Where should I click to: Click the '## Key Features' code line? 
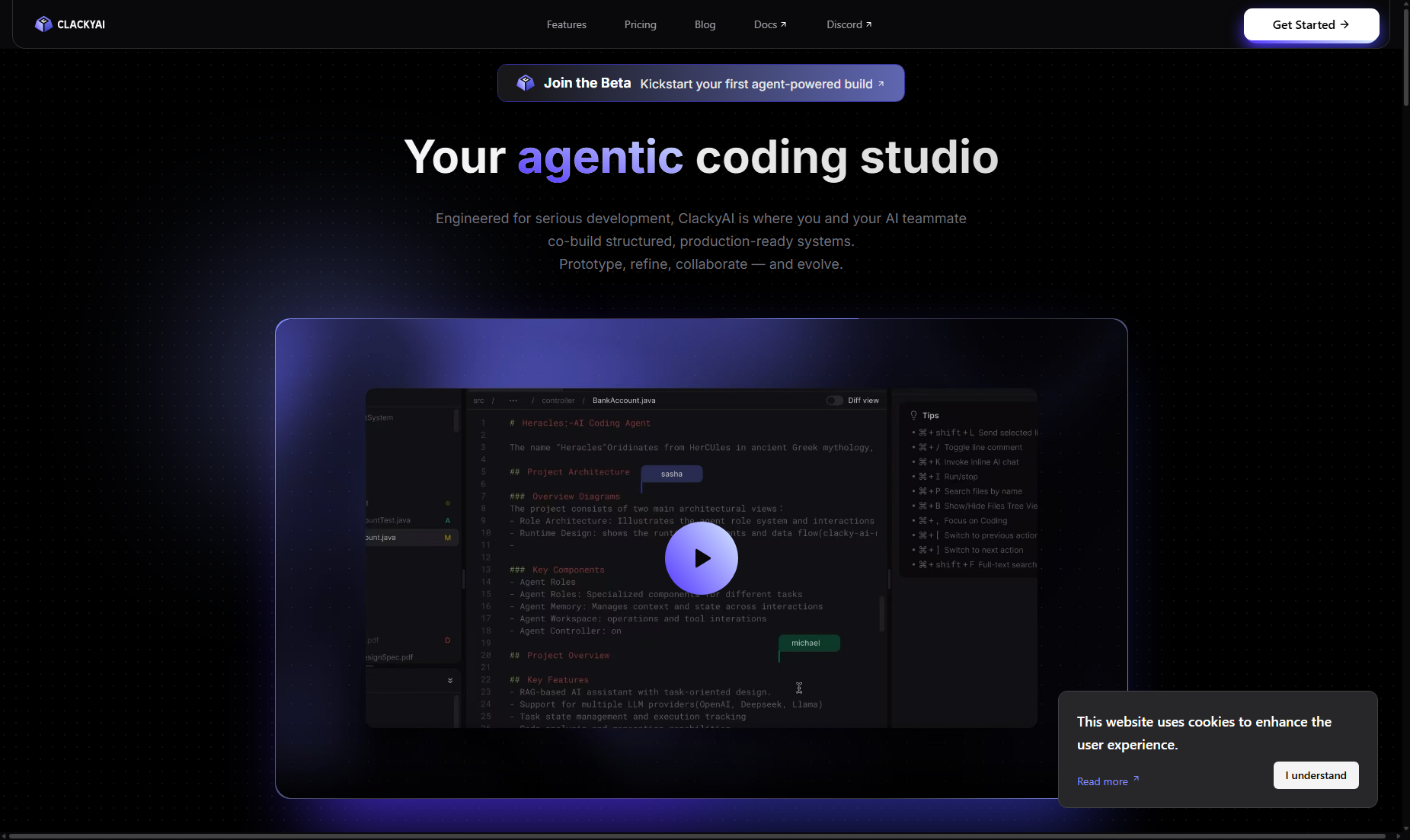click(x=549, y=680)
